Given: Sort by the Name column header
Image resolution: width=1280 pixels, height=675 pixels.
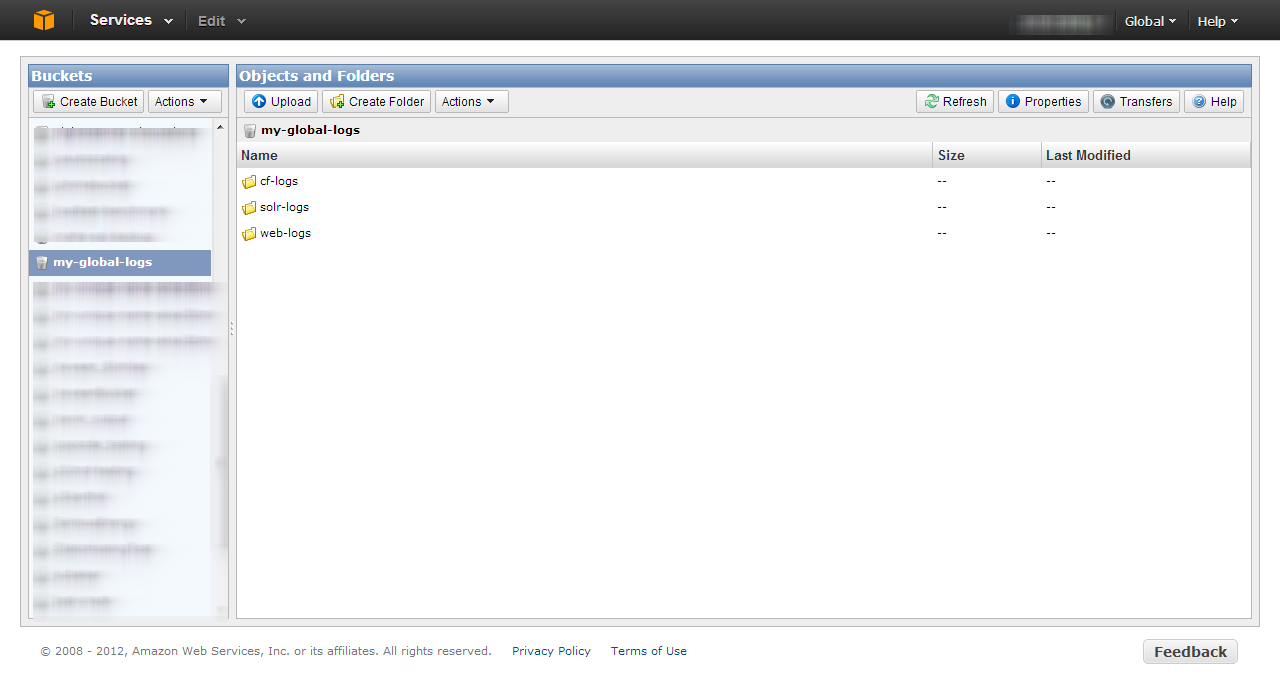Looking at the screenshot, I should point(258,155).
